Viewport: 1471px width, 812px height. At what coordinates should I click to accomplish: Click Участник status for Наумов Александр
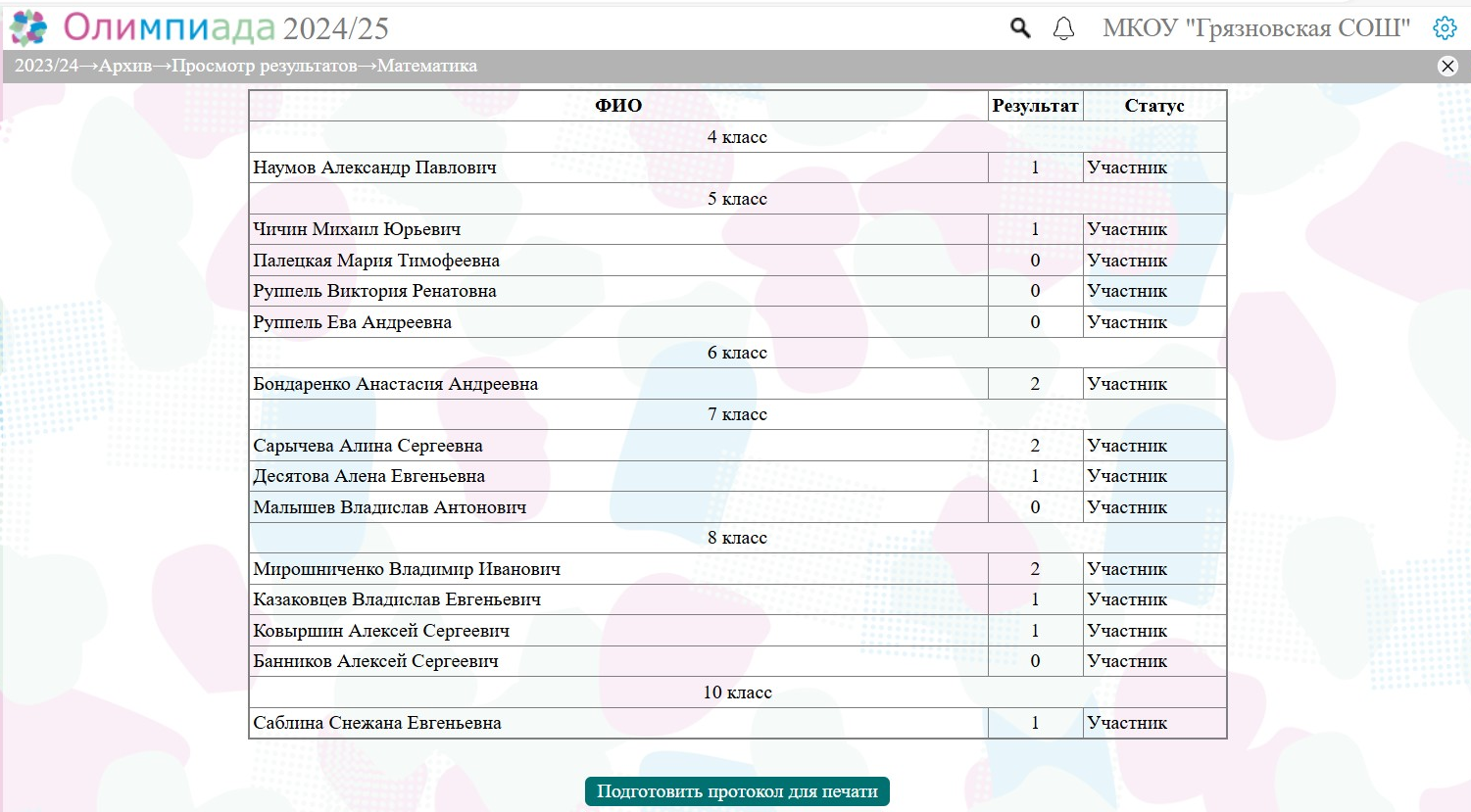point(1127,167)
